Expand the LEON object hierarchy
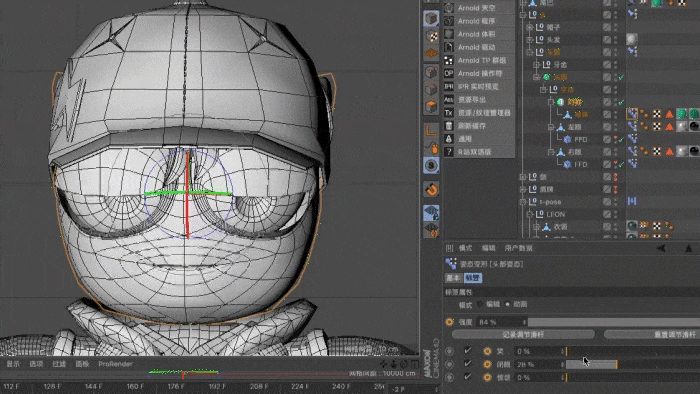Viewport: 700px width, 394px height. click(x=529, y=215)
